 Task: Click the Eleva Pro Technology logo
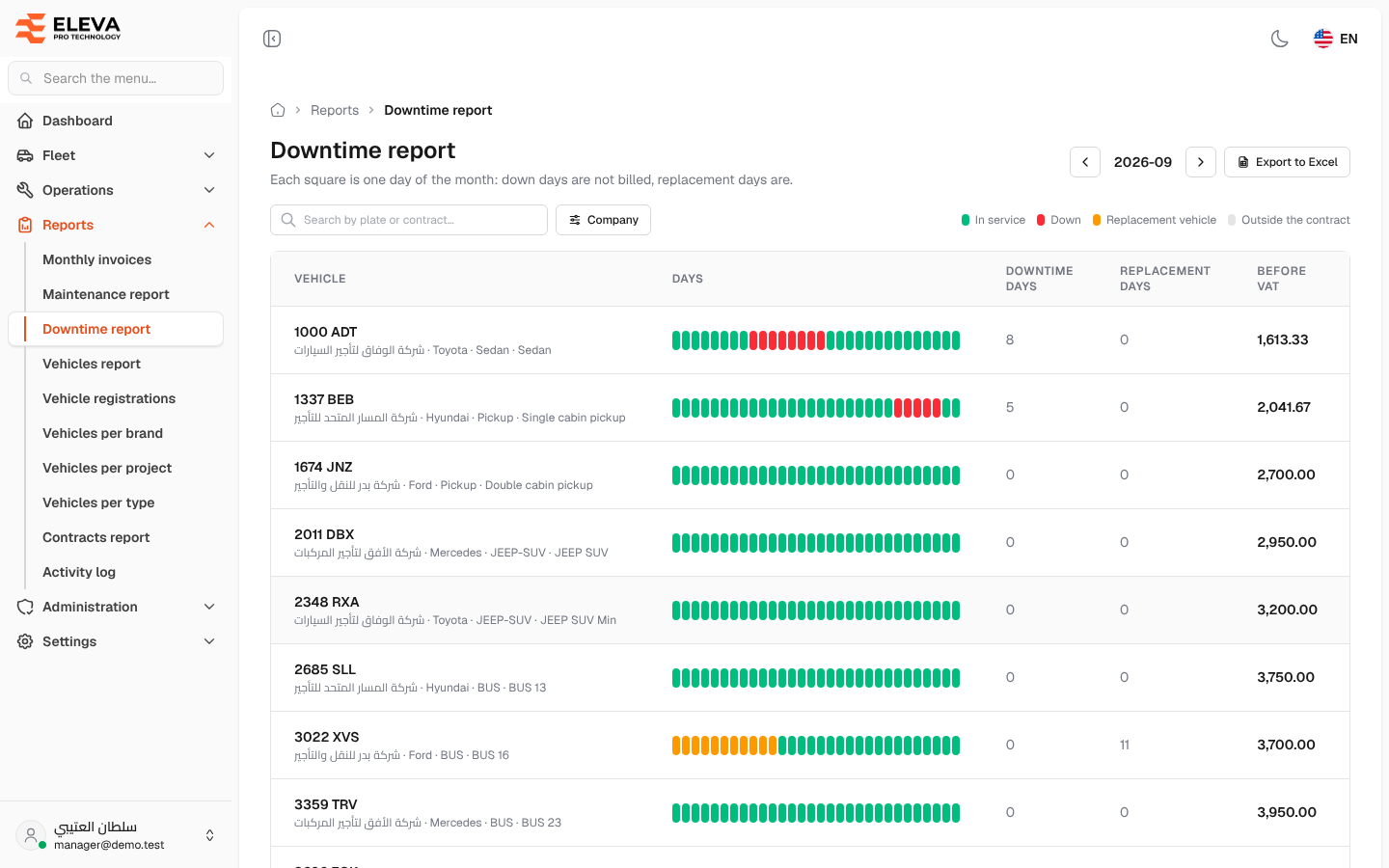click(68, 28)
